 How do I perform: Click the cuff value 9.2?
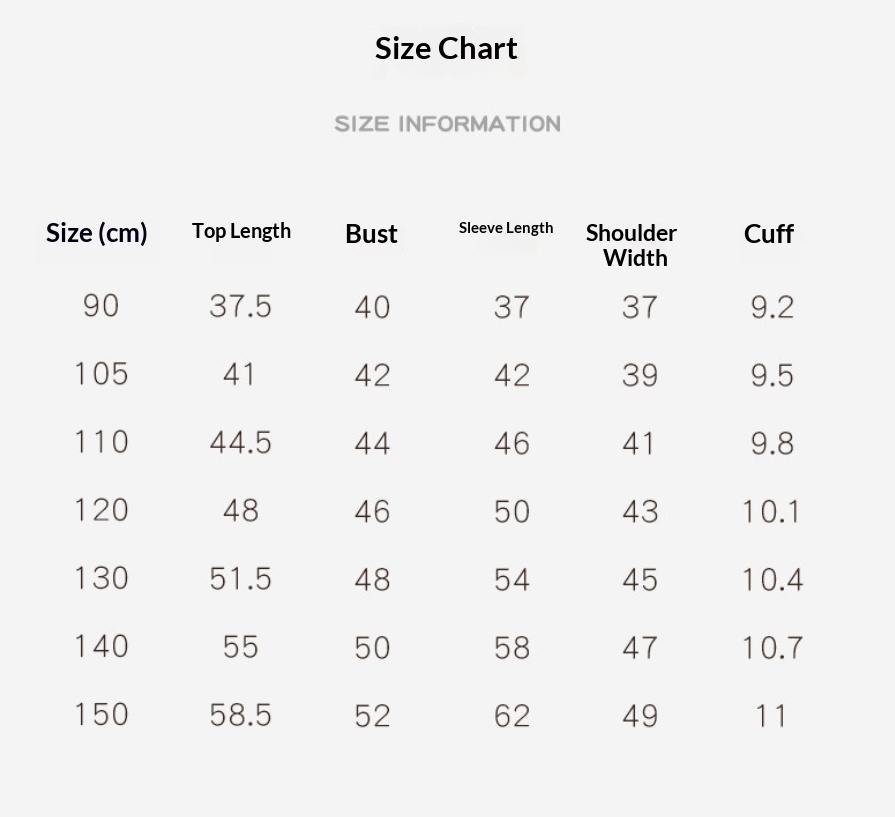(x=772, y=307)
